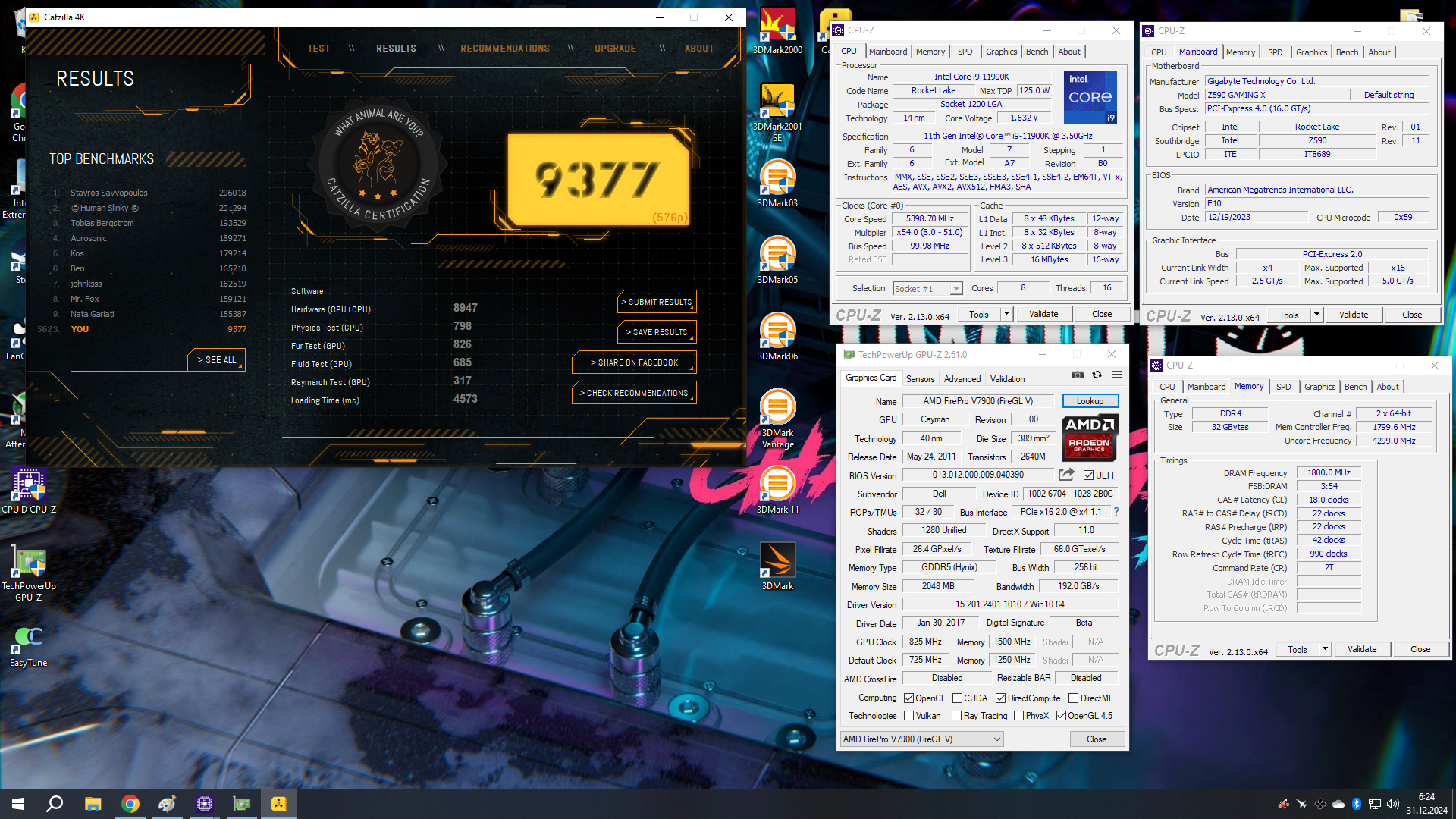Screen dimensions: 1456x819
Task: Switch to GPU-Z on the taskbar
Action: click(241, 804)
